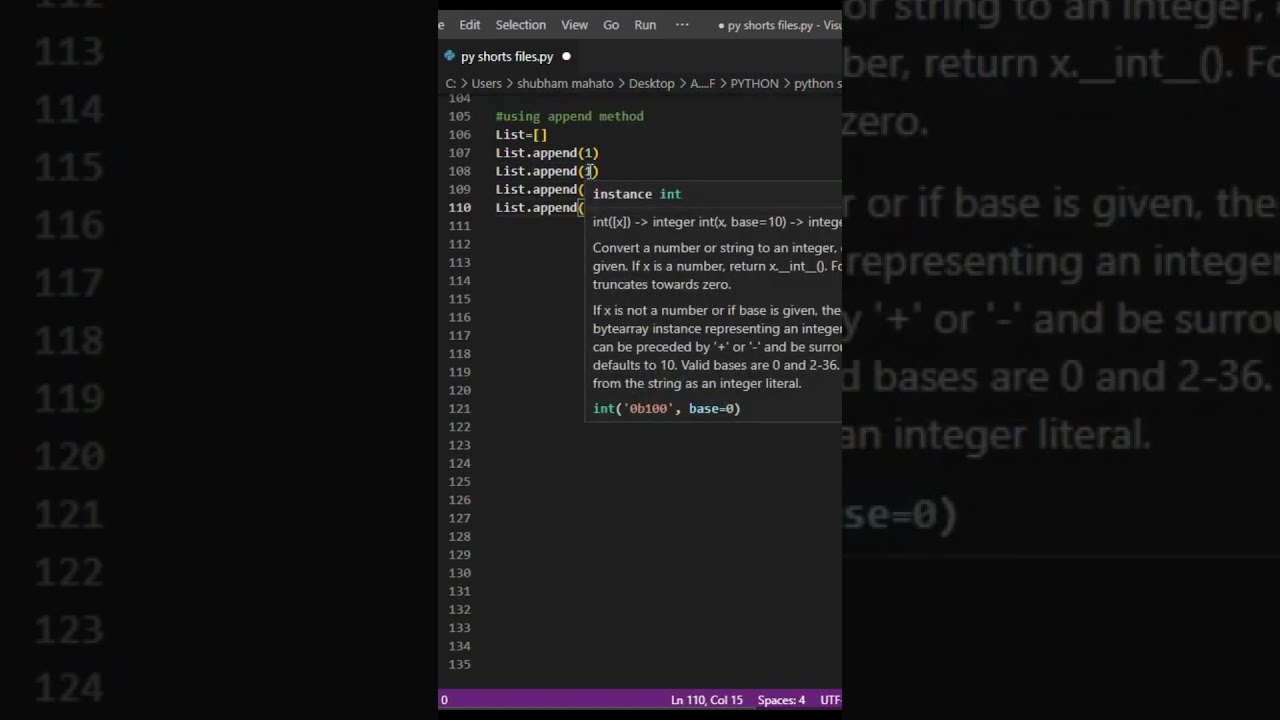Open the View menu
Image resolution: width=1280 pixels, height=720 pixels.
574,25
